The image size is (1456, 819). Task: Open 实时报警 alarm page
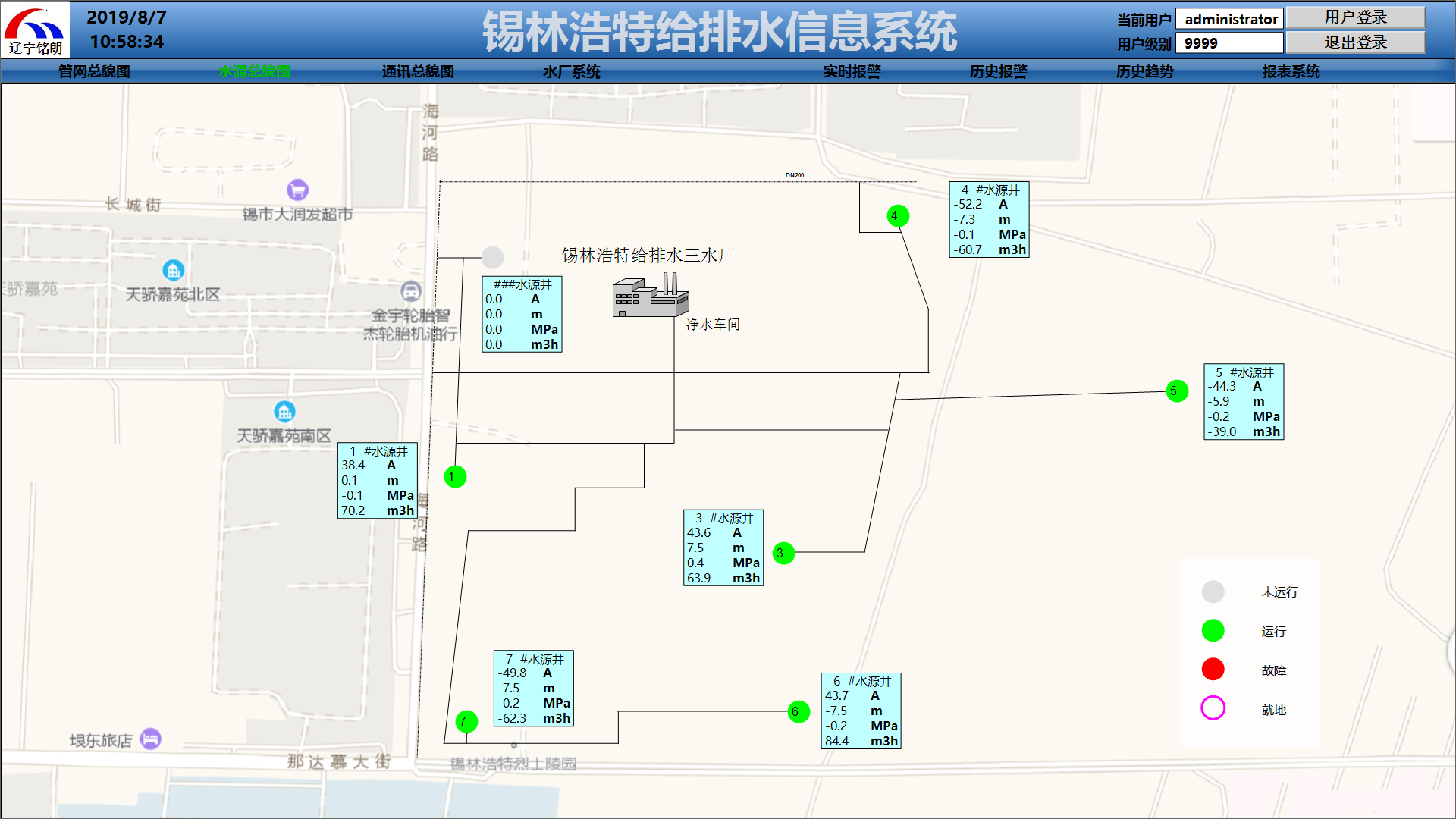(x=852, y=72)
